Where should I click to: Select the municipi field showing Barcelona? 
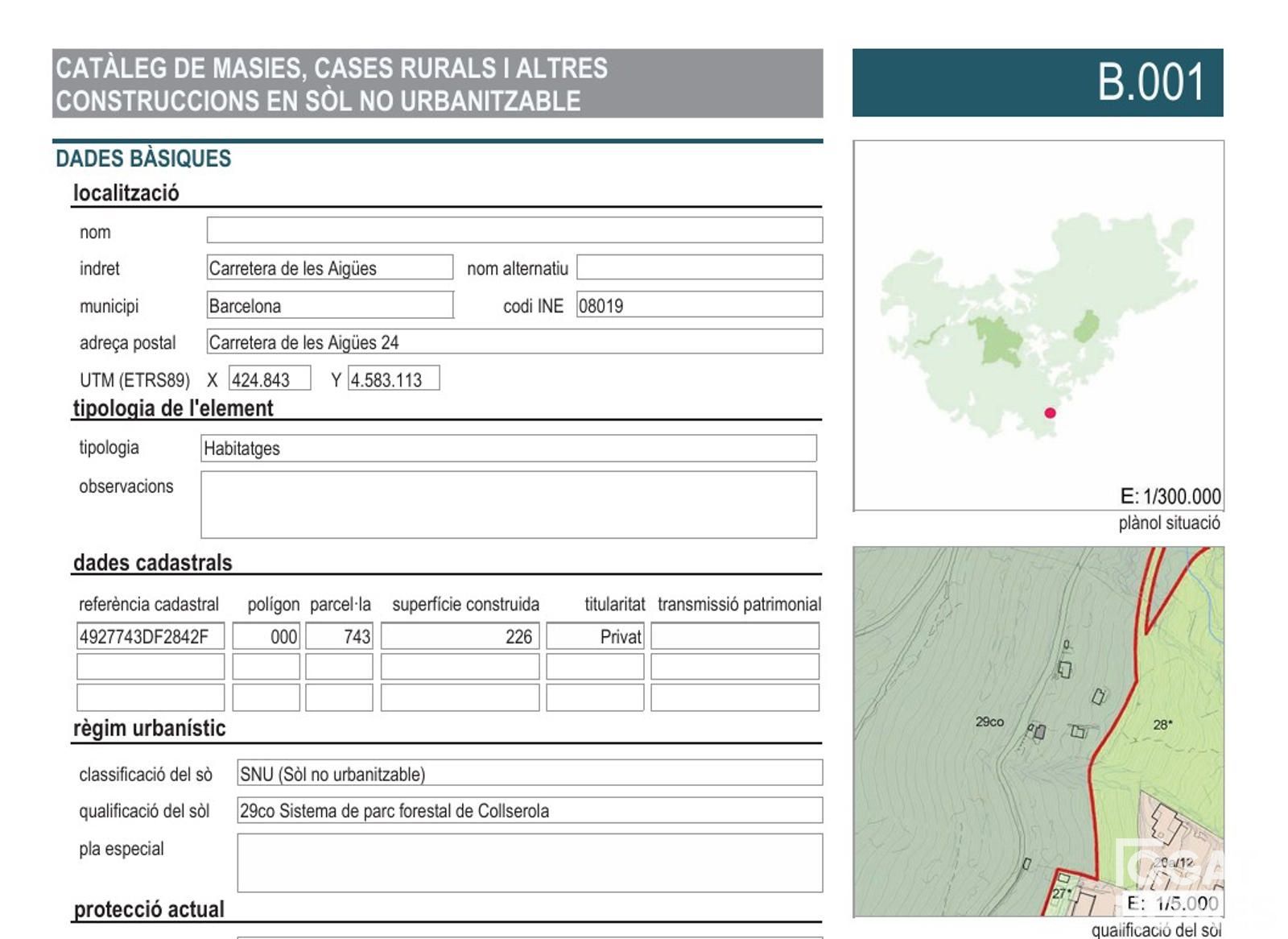[x=329, y=305]
